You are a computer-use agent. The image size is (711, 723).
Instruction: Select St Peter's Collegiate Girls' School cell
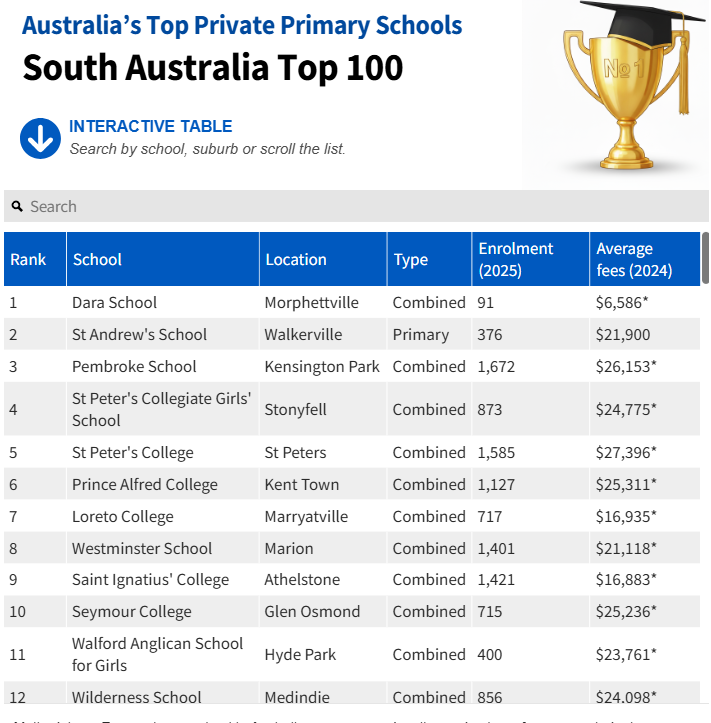coord(163,409)
